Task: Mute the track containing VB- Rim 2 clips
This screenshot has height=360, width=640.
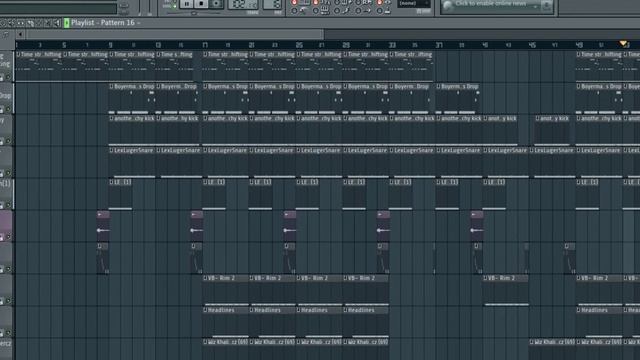Action: pyautogui.click(x=8, y=301)
